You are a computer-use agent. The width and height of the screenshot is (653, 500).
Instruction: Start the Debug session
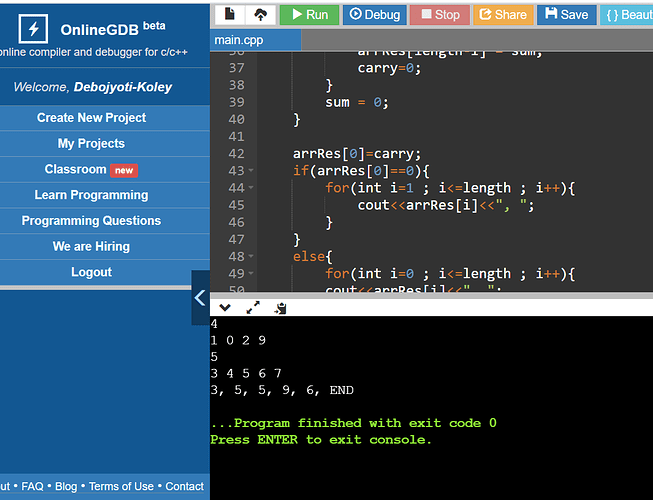point(374,15)
